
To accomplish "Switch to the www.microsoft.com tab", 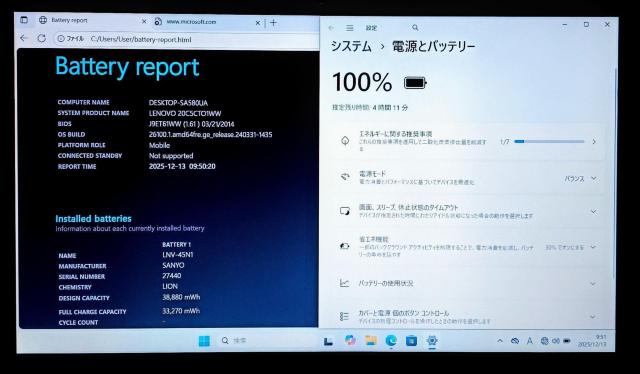I will (207, 22).
